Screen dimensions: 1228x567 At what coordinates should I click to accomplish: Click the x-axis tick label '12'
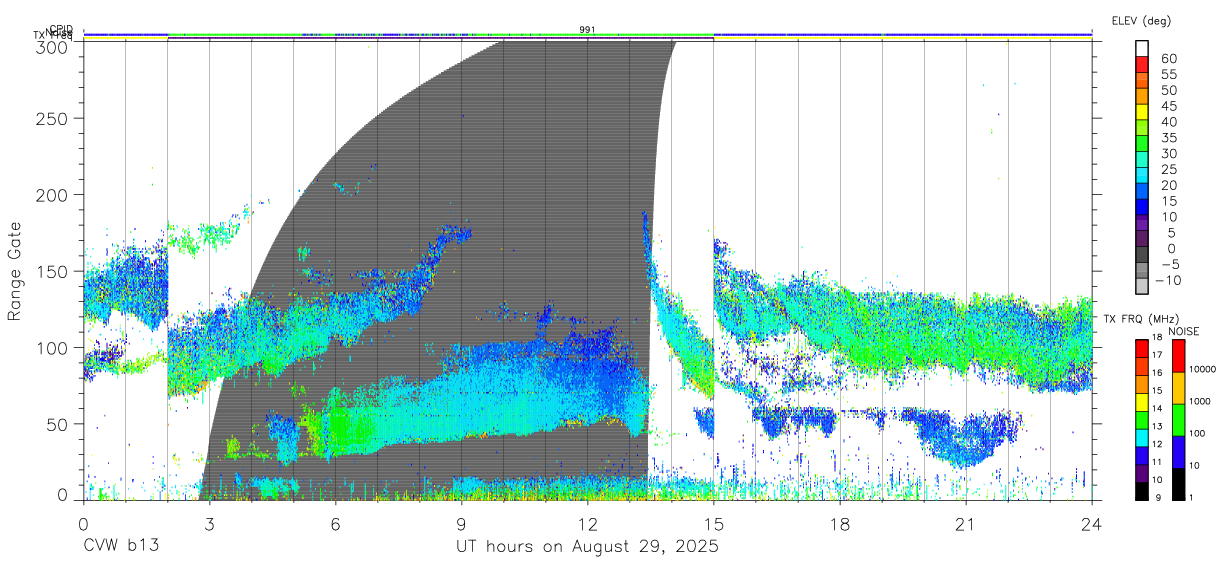point(587,524)
